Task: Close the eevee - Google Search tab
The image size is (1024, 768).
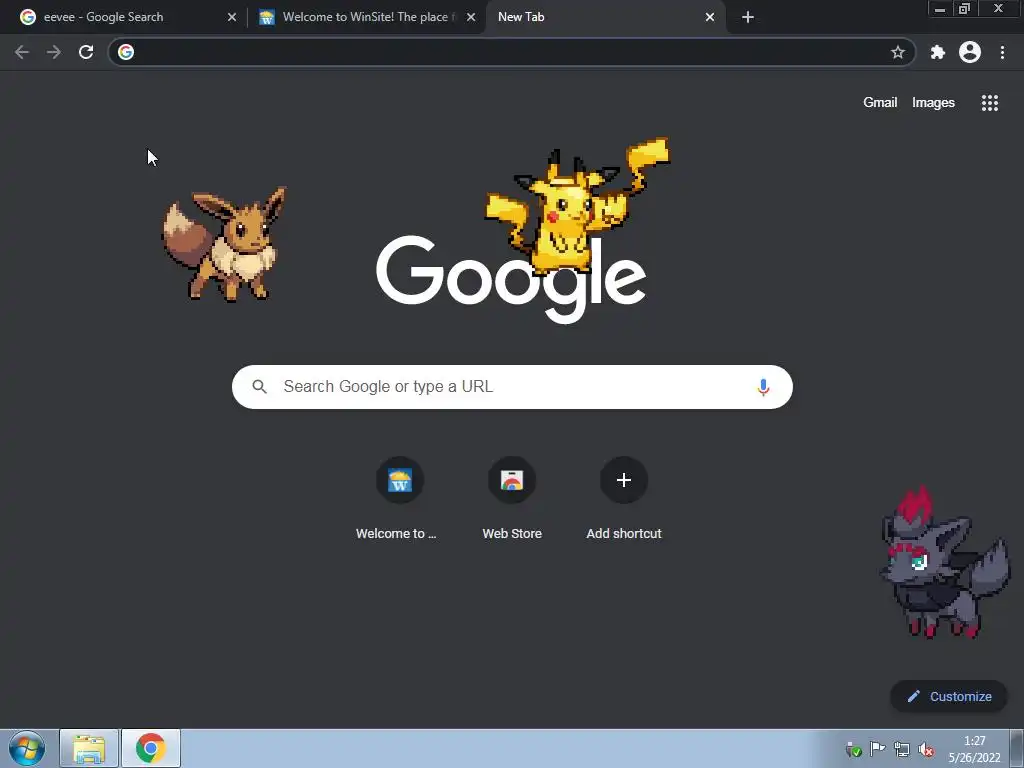Action: 232,17
